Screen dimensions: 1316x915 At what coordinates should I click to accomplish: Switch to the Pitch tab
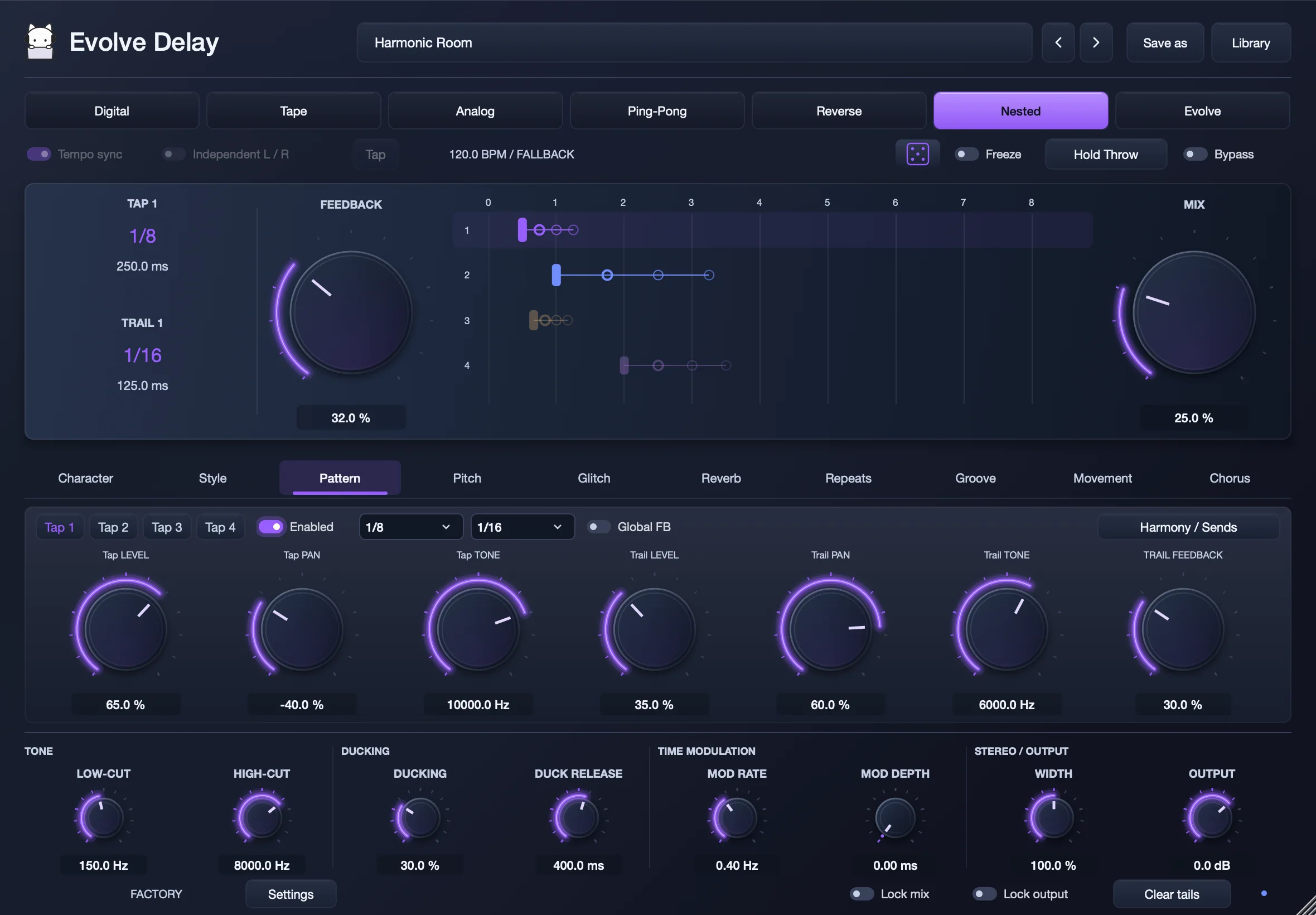click(x=467, y=478)
